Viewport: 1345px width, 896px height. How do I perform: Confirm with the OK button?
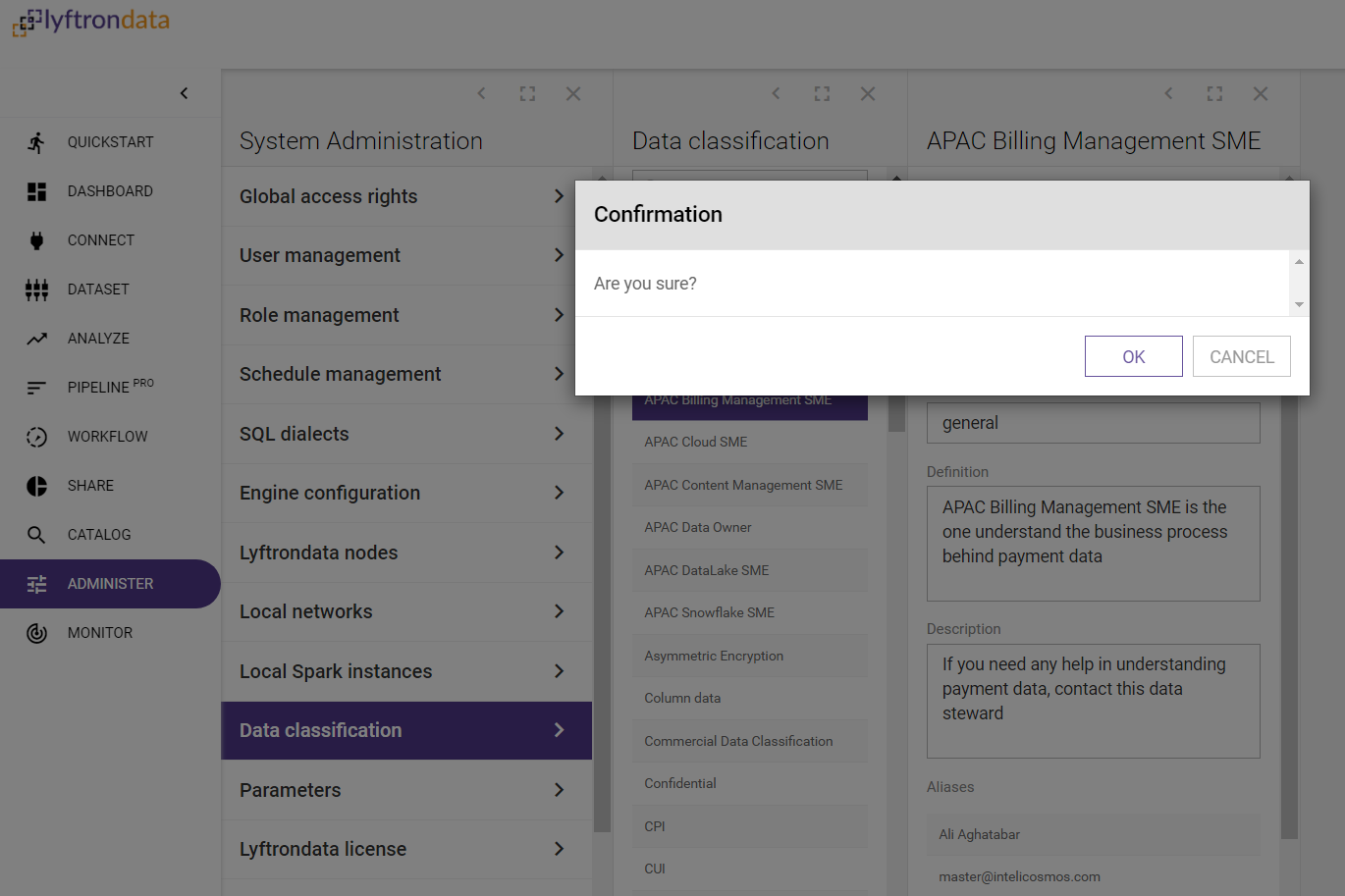(x=1134, y=356)
